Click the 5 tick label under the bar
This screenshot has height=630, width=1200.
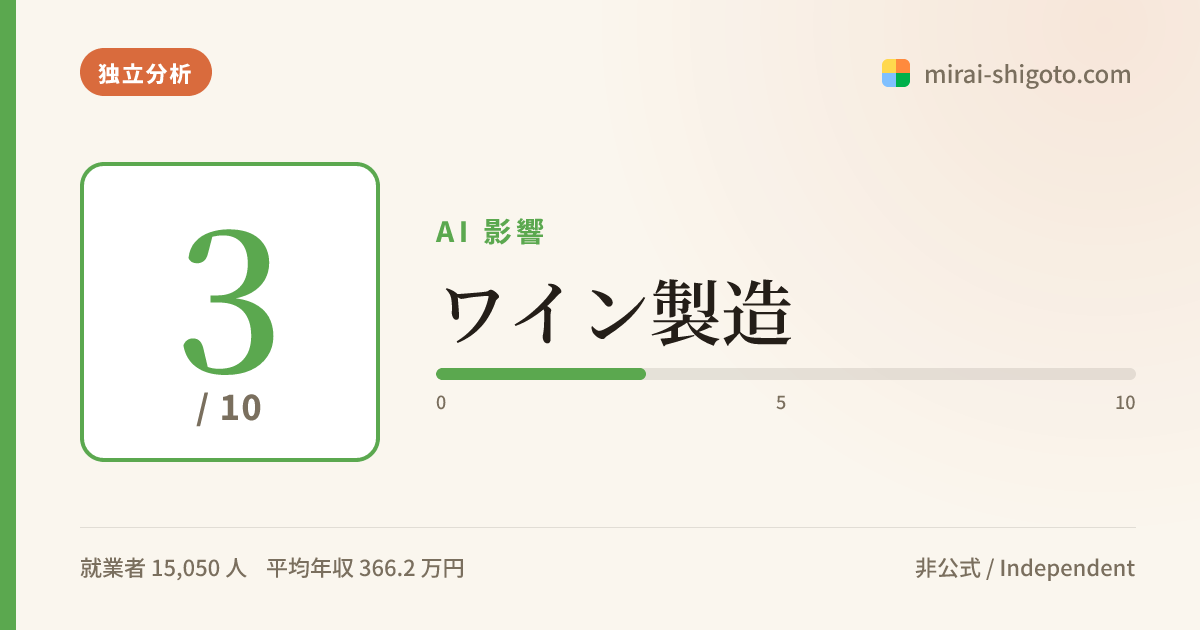pos(781,403)
